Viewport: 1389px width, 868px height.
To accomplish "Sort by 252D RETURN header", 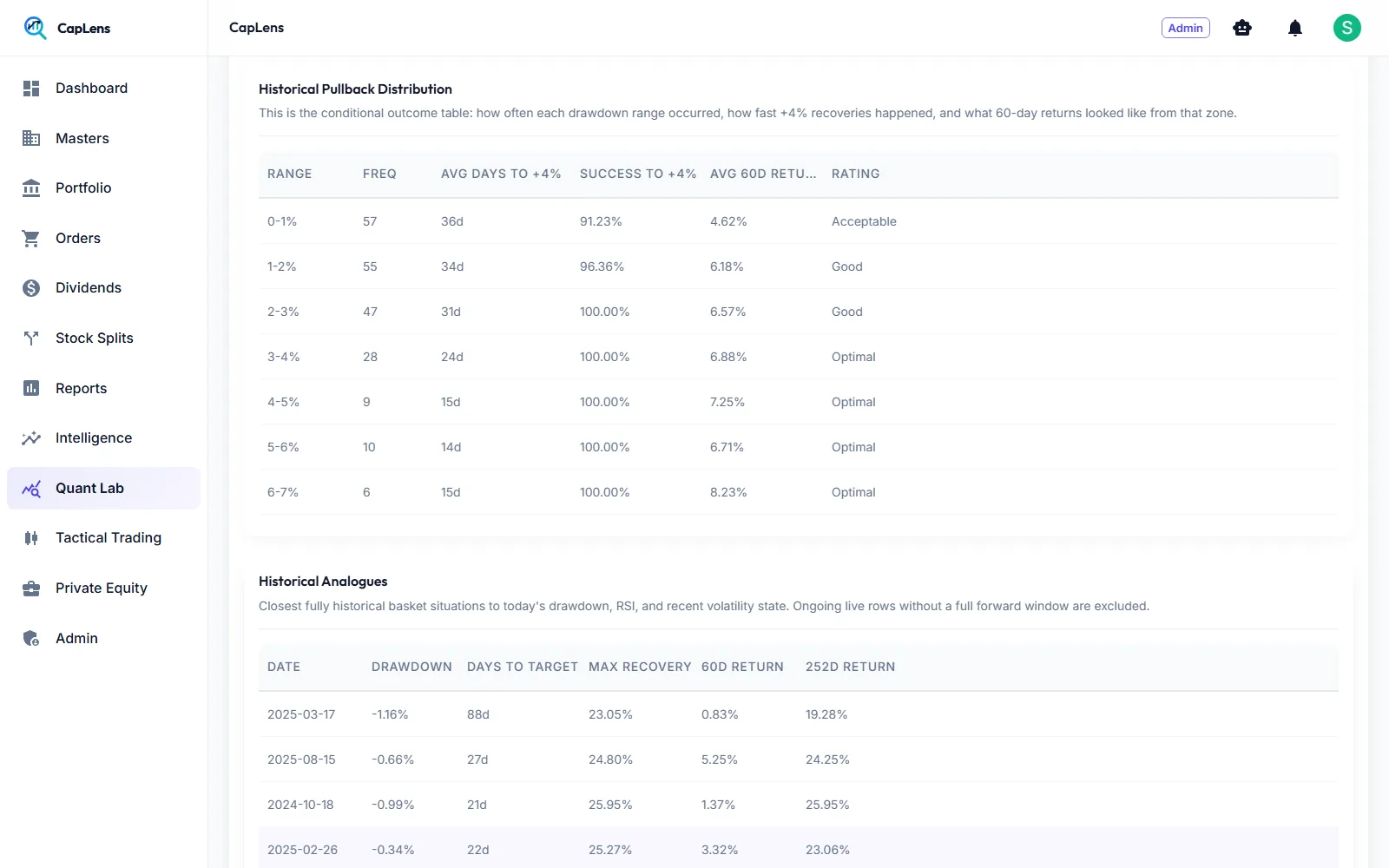I will pyautogui.click(x=850, y=667).
